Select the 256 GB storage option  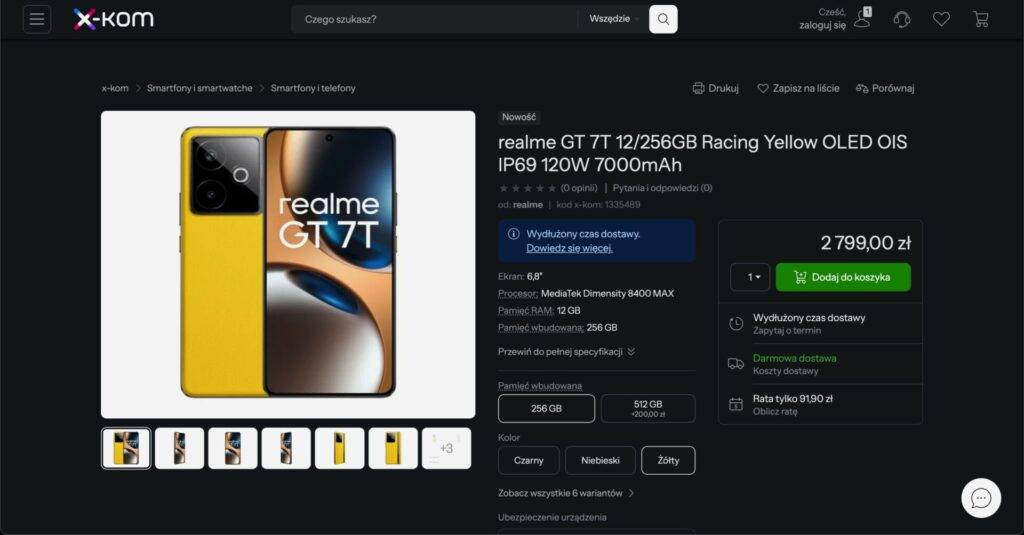tap(546, 408)
